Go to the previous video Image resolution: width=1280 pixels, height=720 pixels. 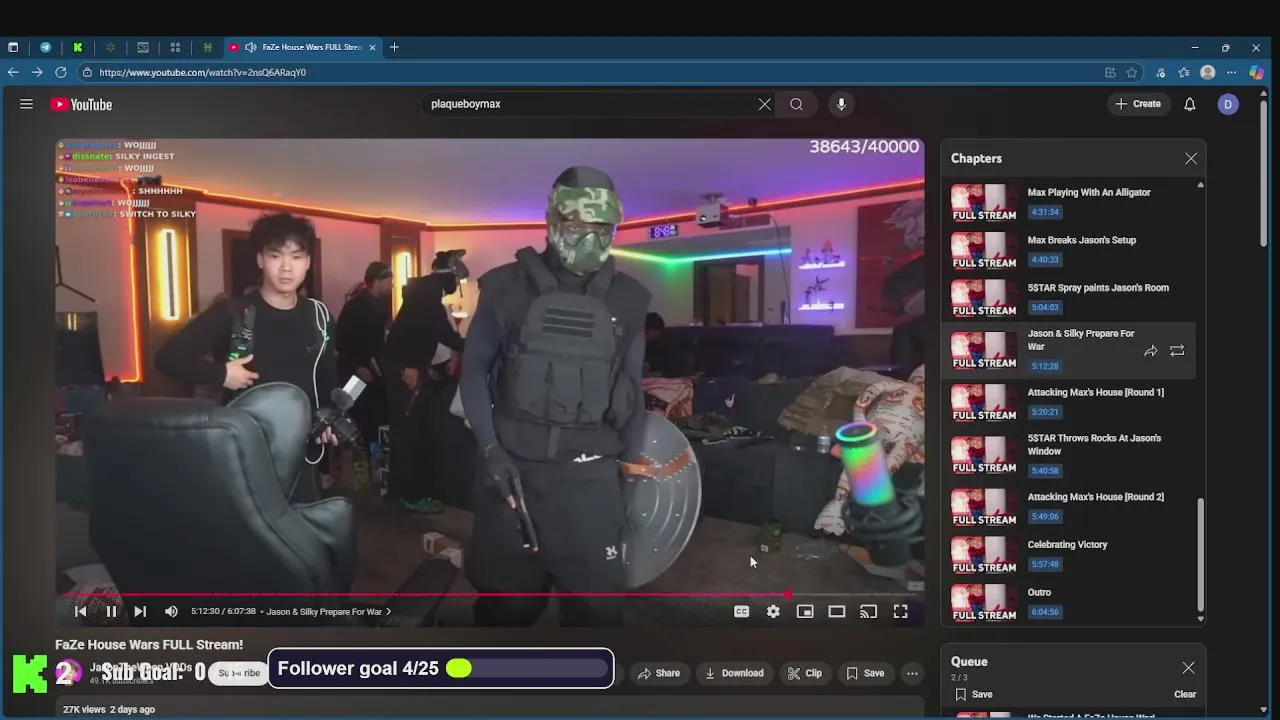point(81,611)
